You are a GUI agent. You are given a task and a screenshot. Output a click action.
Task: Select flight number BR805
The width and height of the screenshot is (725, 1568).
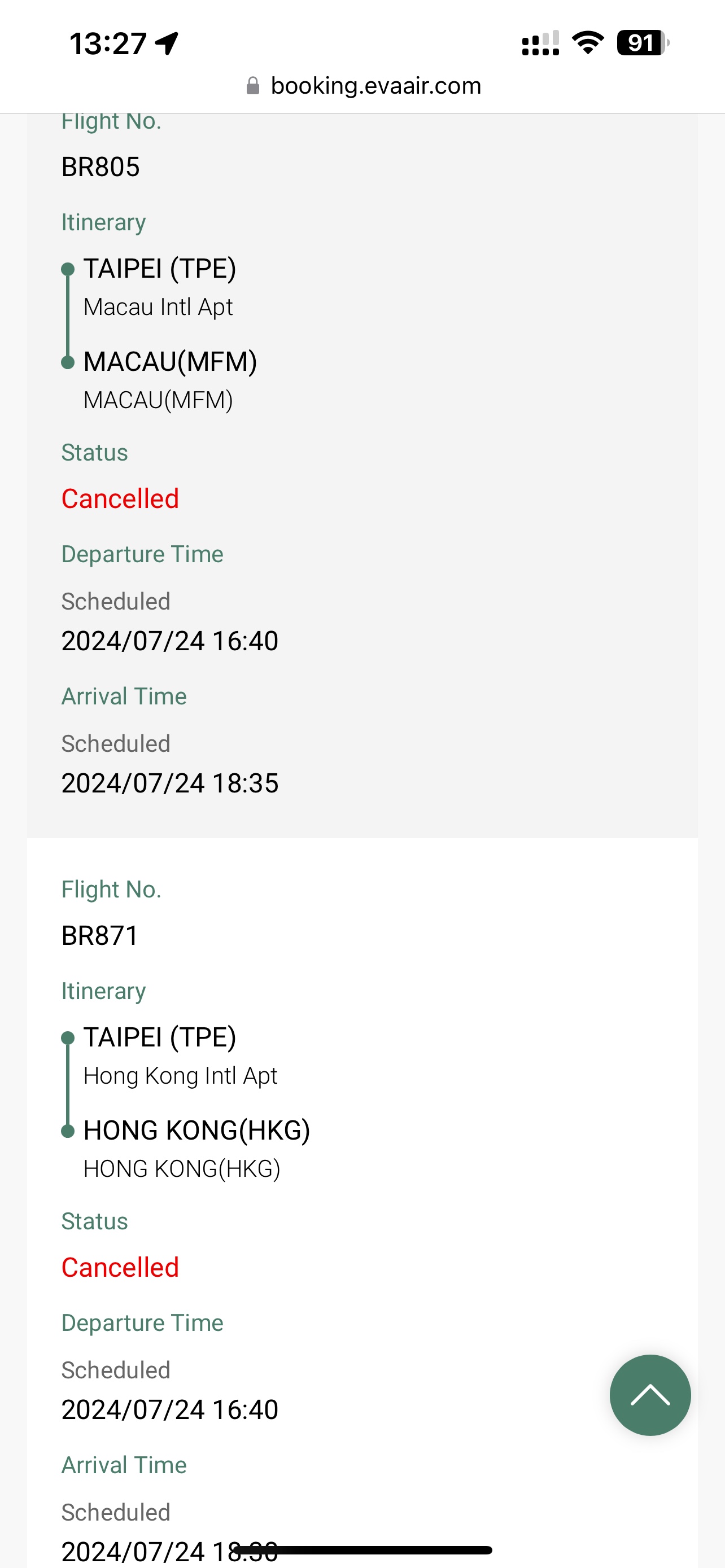point(101,167)
